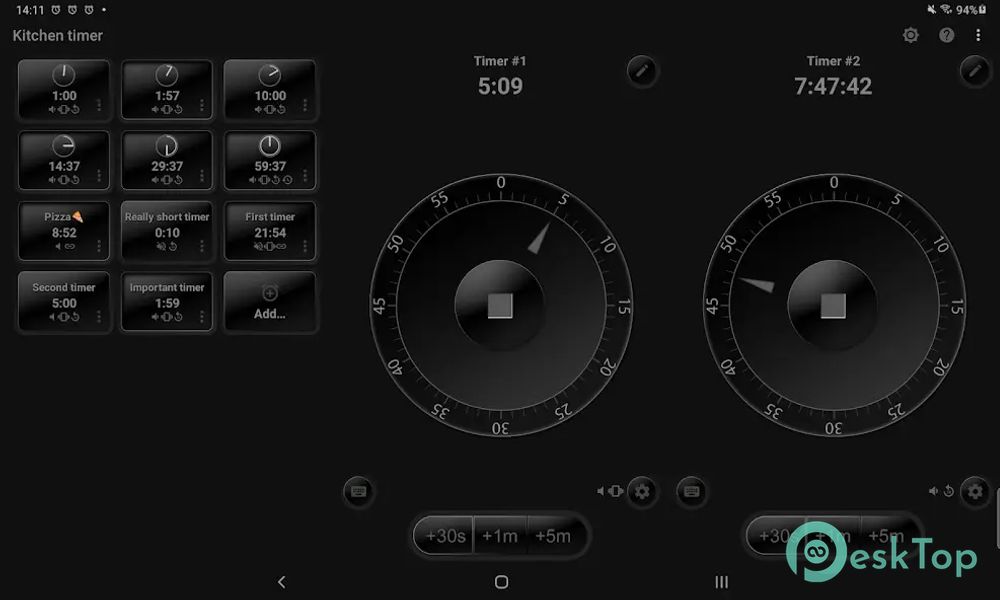This screenshot has width=1000, height=600.
Task: Click the sound and repeat indicators for Timer #2
Action: (x=941, y=491)
